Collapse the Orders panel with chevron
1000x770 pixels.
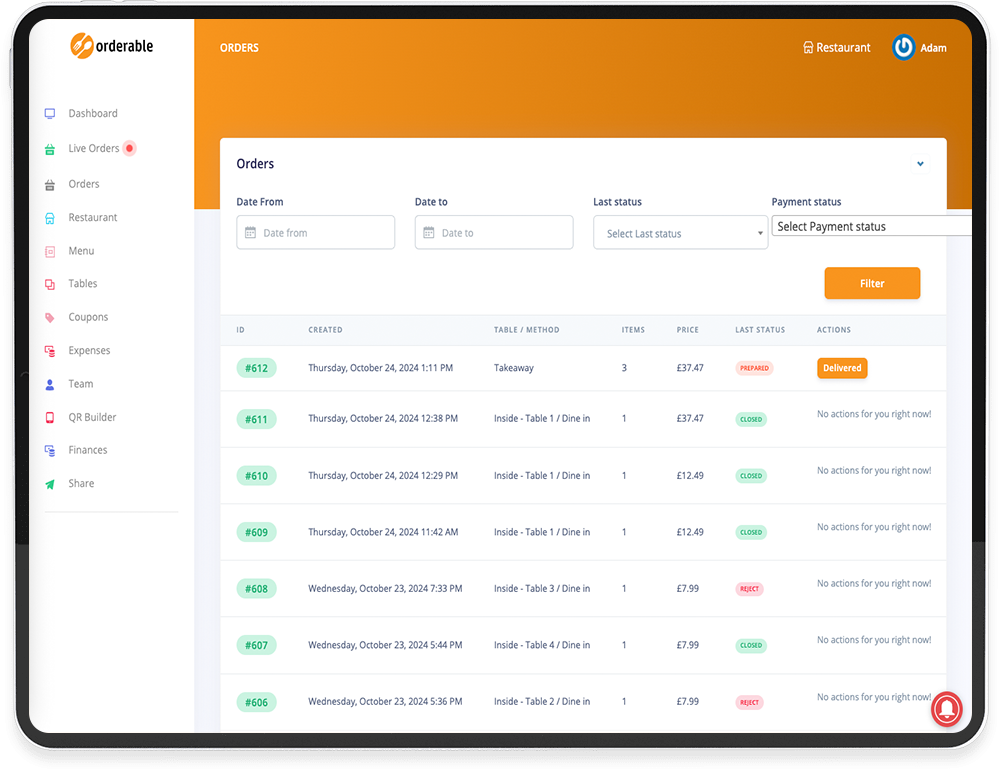point(920,164)
